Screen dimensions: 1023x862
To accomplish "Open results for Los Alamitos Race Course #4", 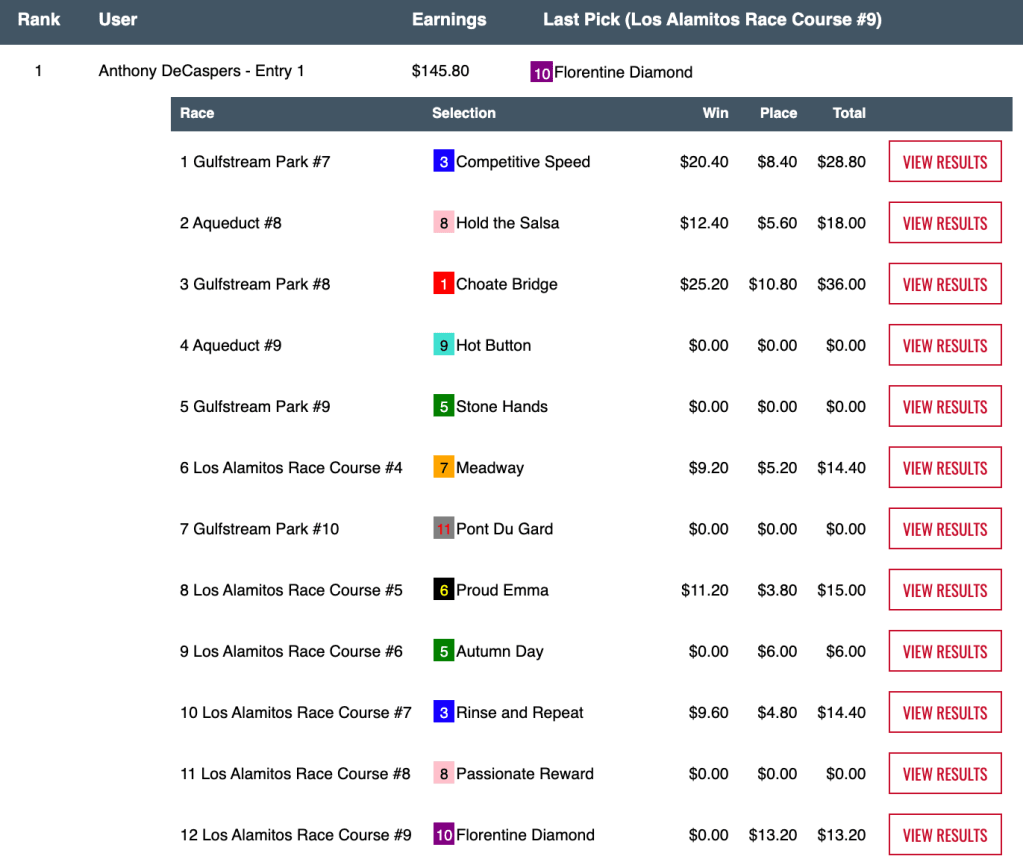I will 944,468.
